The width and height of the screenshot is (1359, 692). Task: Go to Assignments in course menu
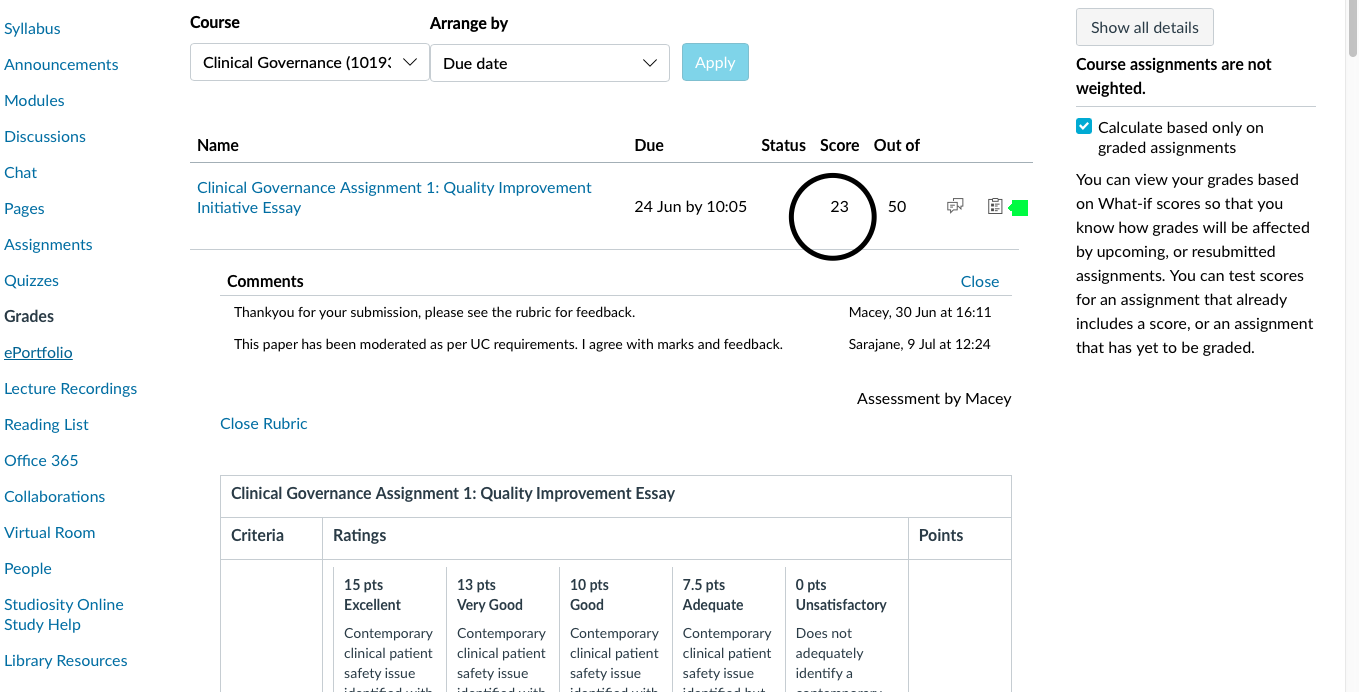pyautogui.click(x=48, y=244)
